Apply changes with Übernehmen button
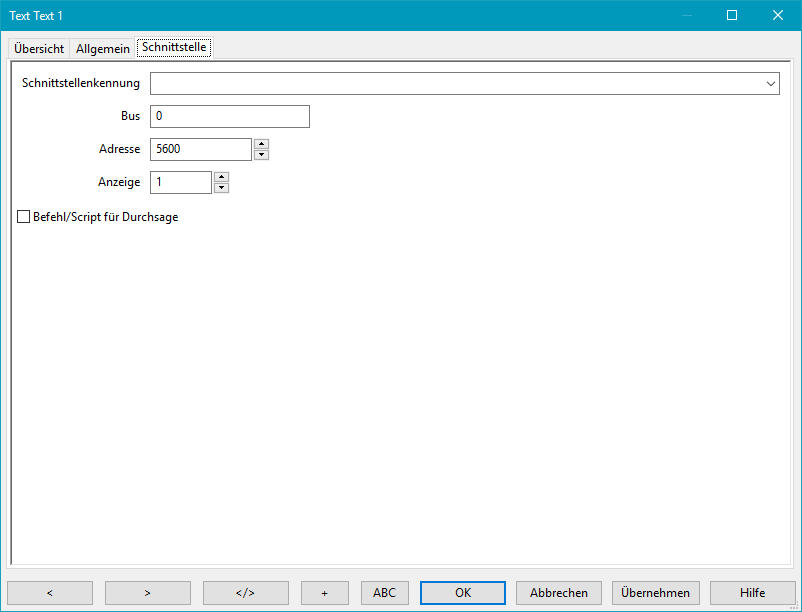The image size is (802, 612). tap(655, 593)
